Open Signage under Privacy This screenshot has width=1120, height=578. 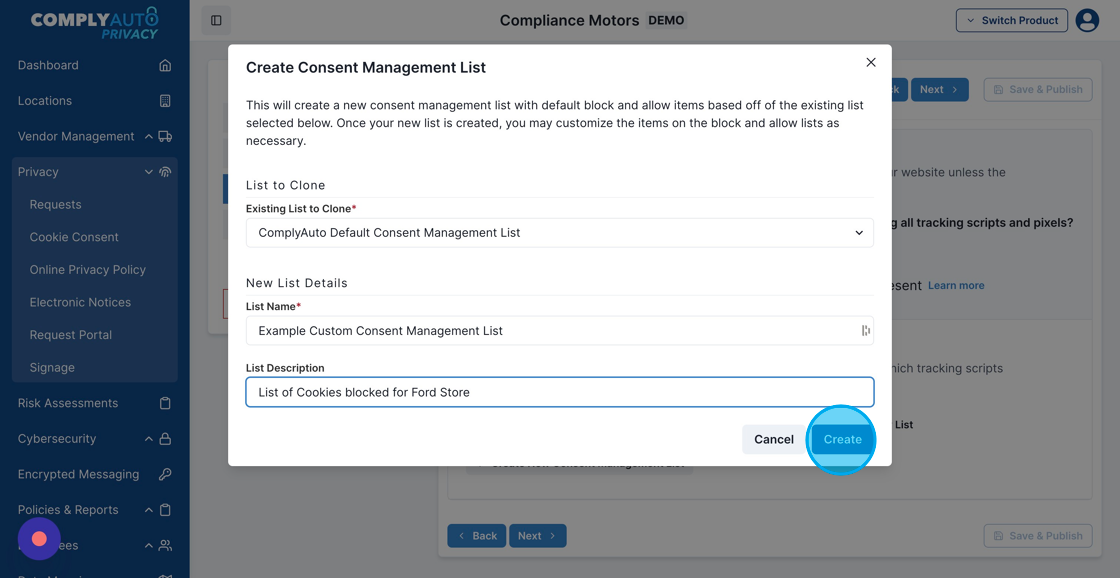(x=52, y=368)
